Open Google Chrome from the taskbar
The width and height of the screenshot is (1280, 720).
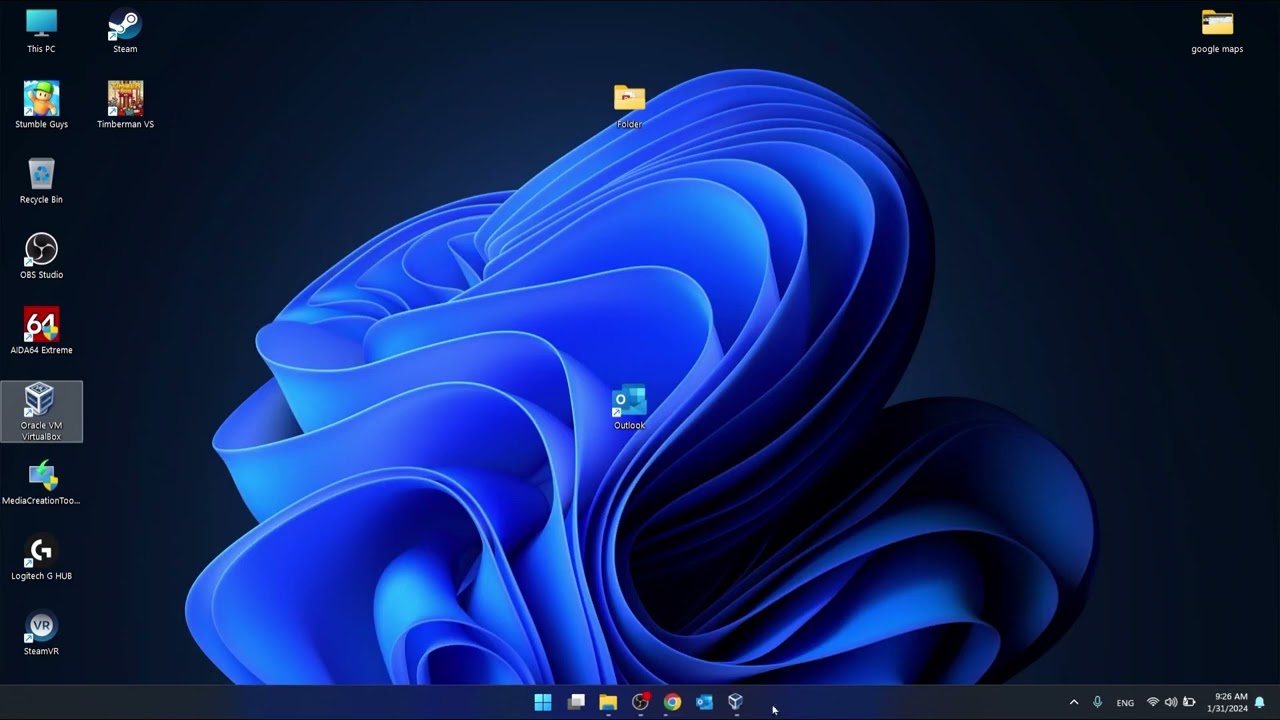(672, 702)
